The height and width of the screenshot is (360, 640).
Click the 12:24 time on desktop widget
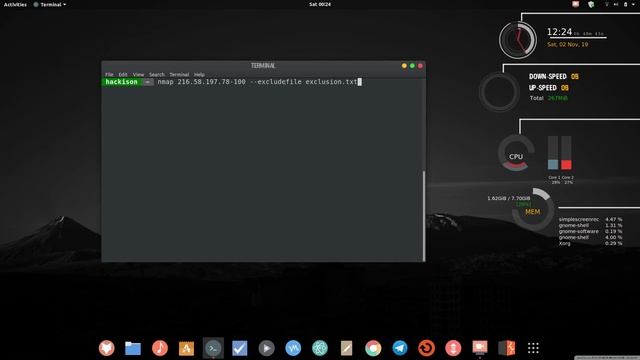click(559, 32)
